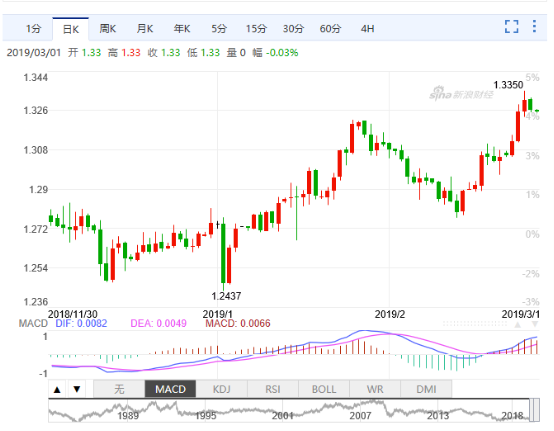Show the WR indicator

[375, 389]
